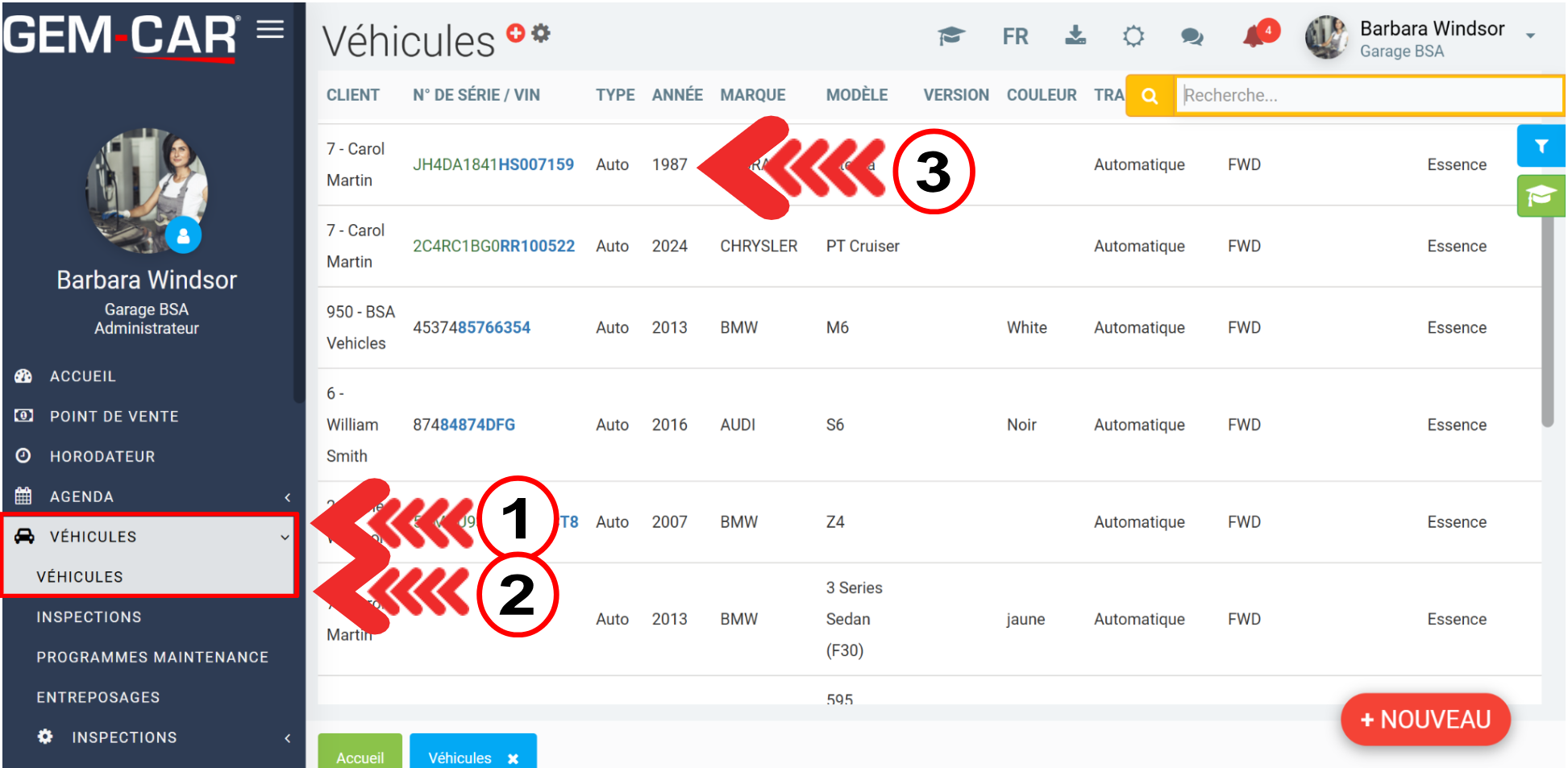
Task: Click the graduation cap icon in top bar
Action: [x=951, y=36]
